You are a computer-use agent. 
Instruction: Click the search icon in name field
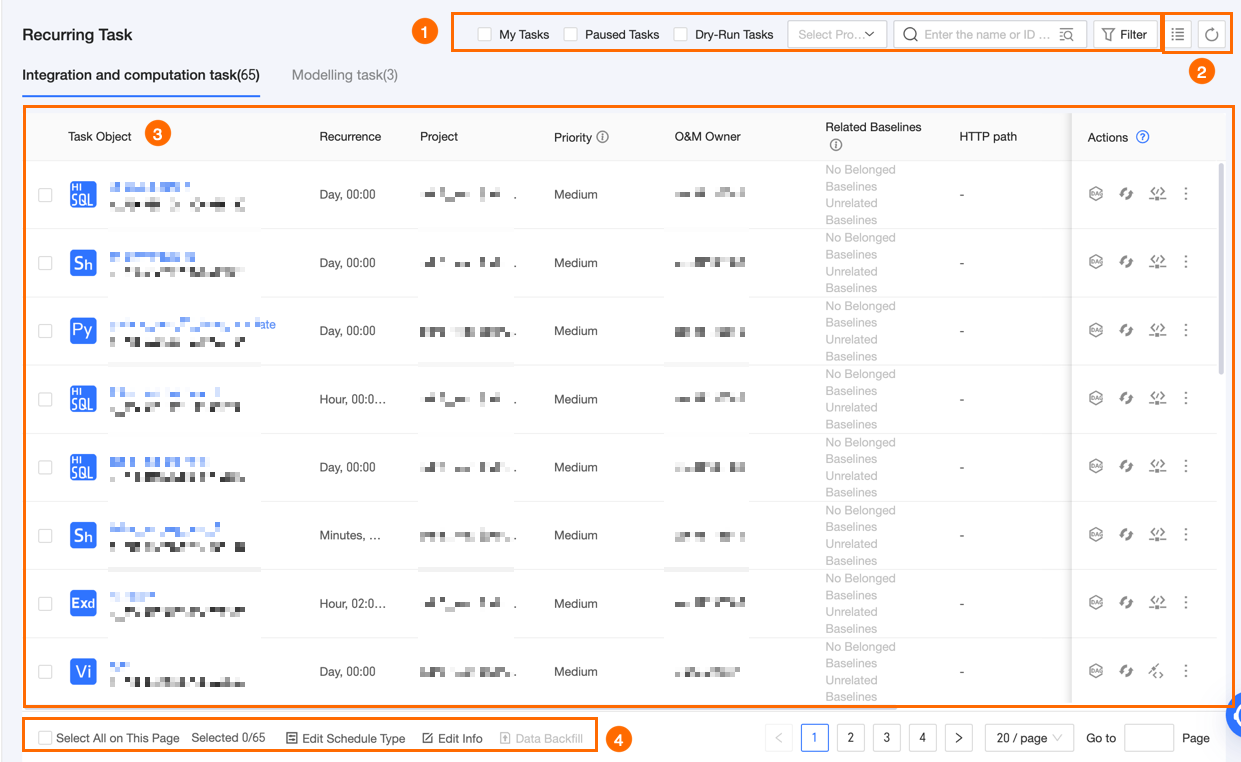pyautogui.click(x=1067, y=35)
